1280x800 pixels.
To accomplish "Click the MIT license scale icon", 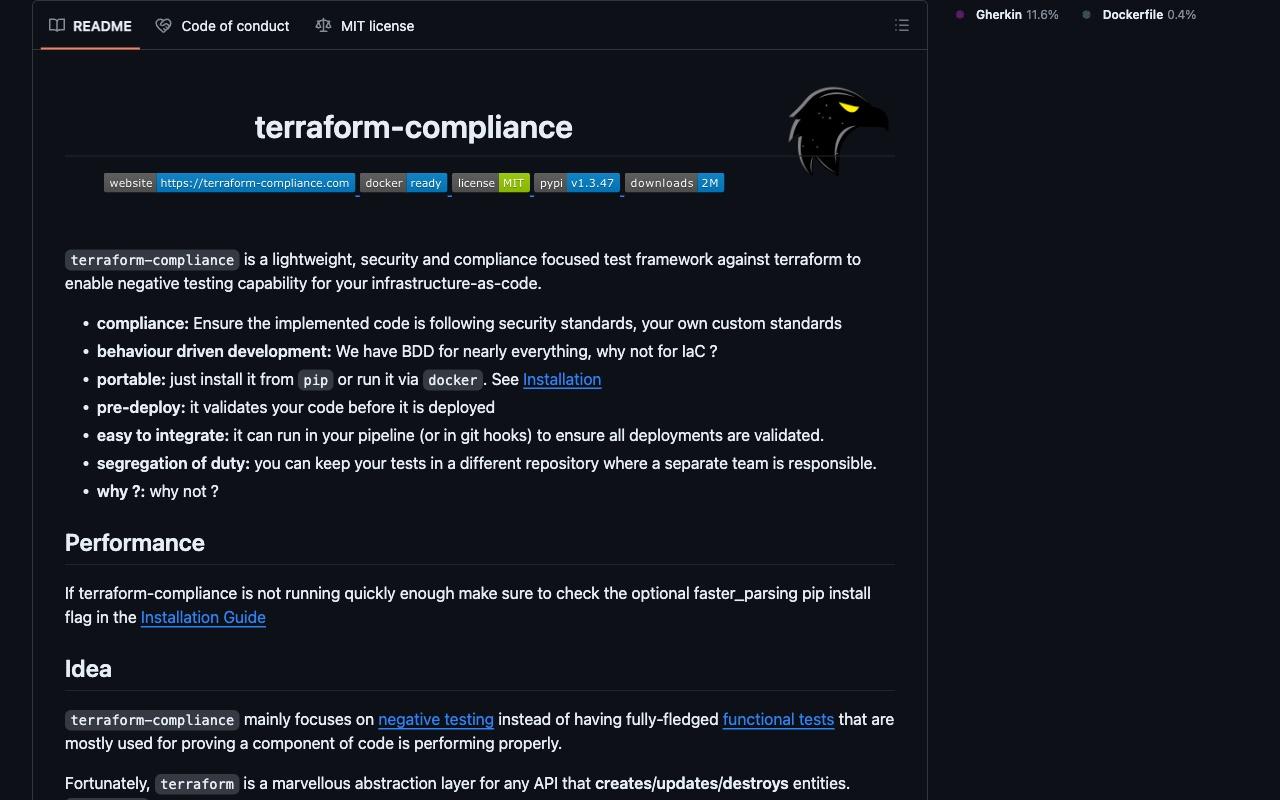I will tap(323, 26).
